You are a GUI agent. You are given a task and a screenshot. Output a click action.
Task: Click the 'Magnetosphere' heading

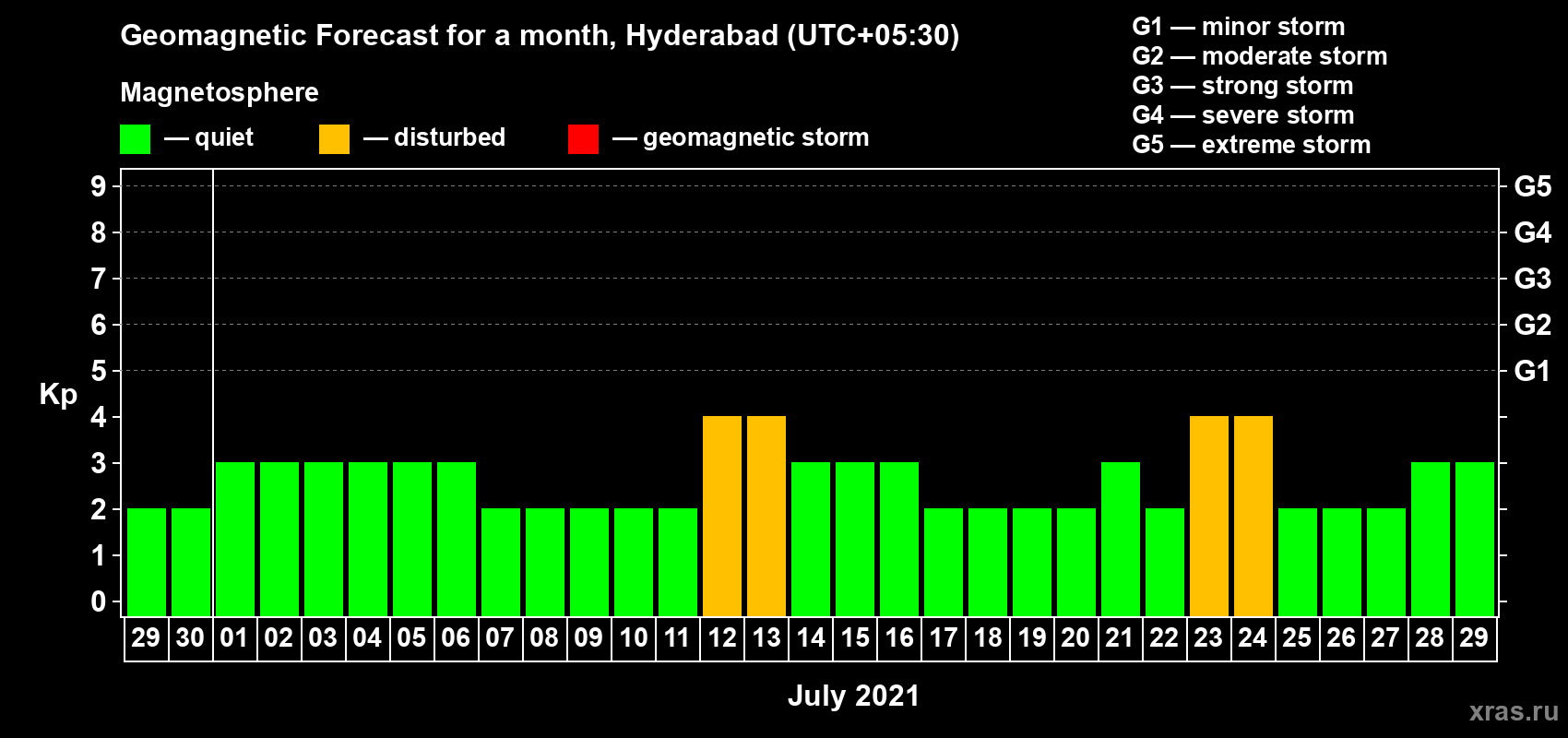point(220,92)
